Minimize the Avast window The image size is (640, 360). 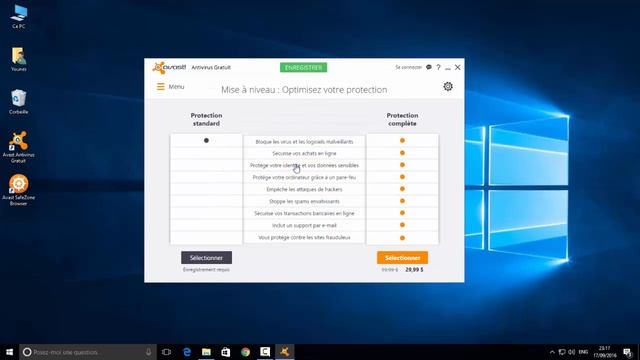tap(448, 68)
